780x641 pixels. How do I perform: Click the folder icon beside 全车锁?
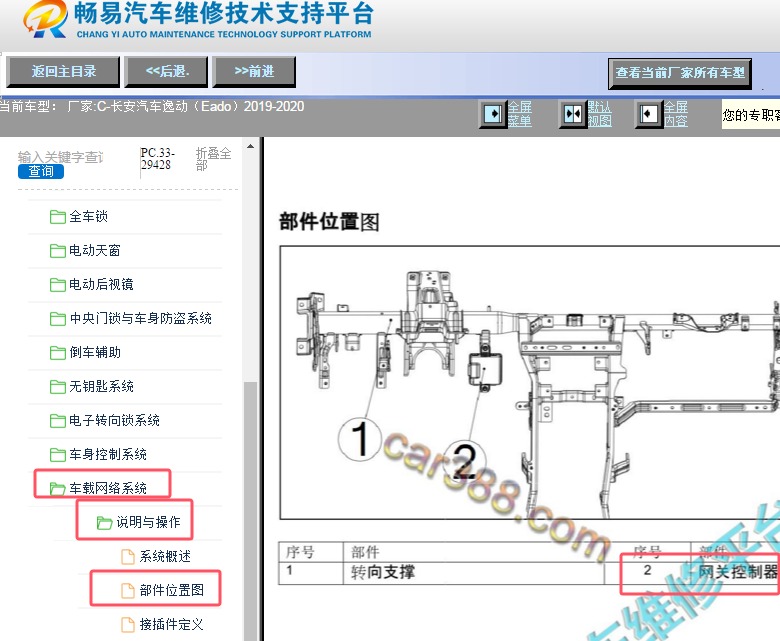click(58, 217)
